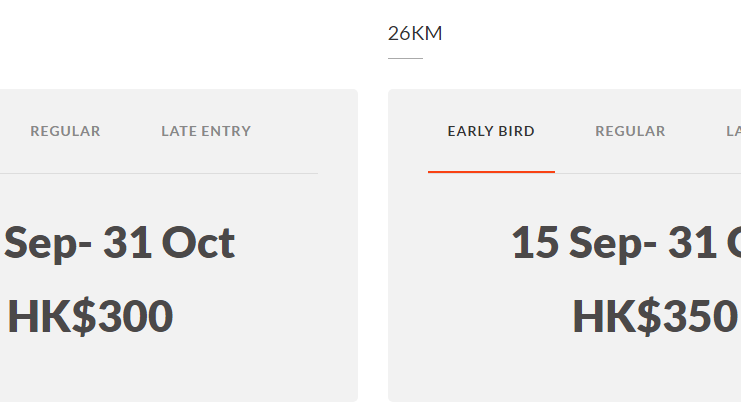The height and width of the screenshot is (417, 741).
Task: Click blank card space right of LATE ENTRY tab
Action: [300, 131]
